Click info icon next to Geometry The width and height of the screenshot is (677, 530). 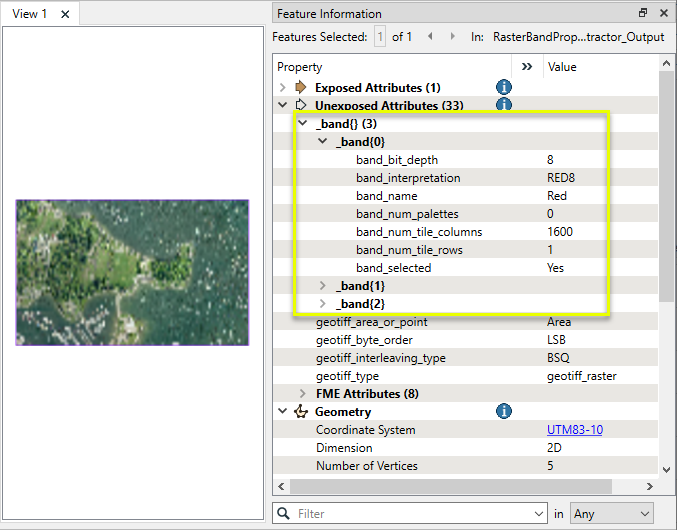(504, 412)
